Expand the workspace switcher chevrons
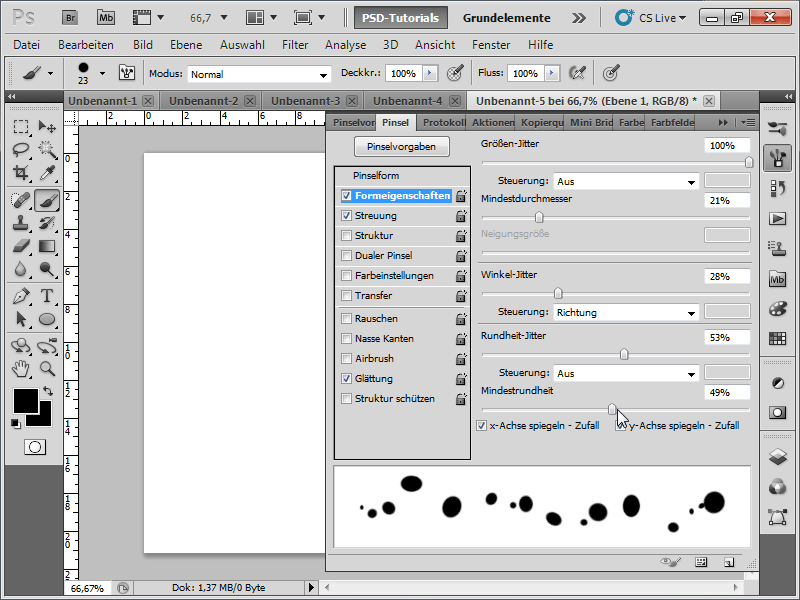This screenshot has width=800, height=600. (x=579, y=18)
